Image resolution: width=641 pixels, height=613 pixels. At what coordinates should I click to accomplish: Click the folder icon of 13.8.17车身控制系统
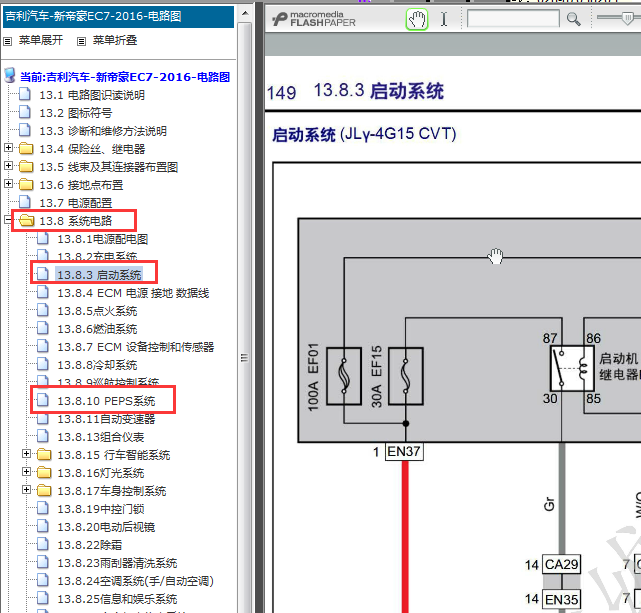click(44, 490)
